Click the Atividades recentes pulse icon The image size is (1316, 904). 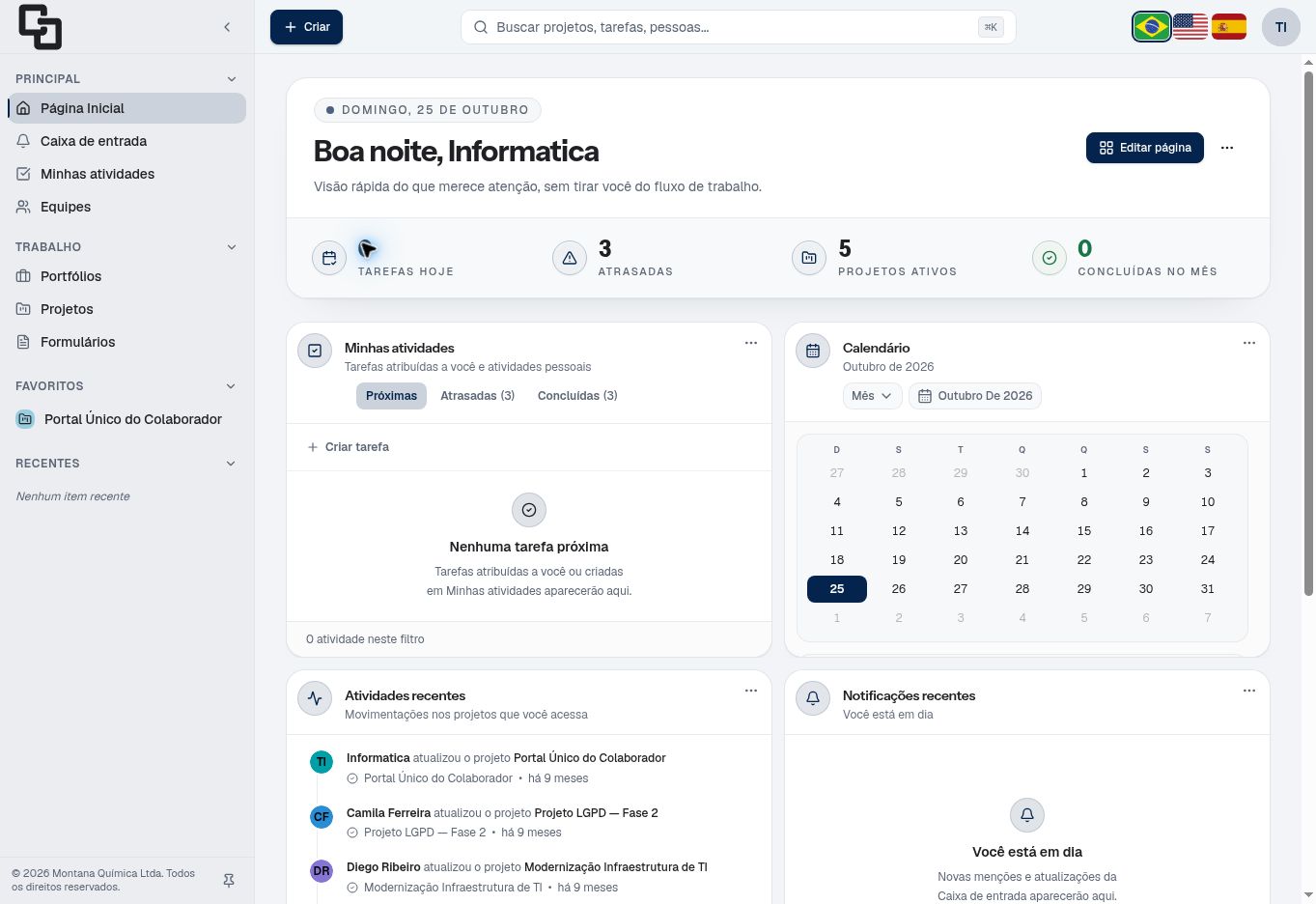(315, 698)
